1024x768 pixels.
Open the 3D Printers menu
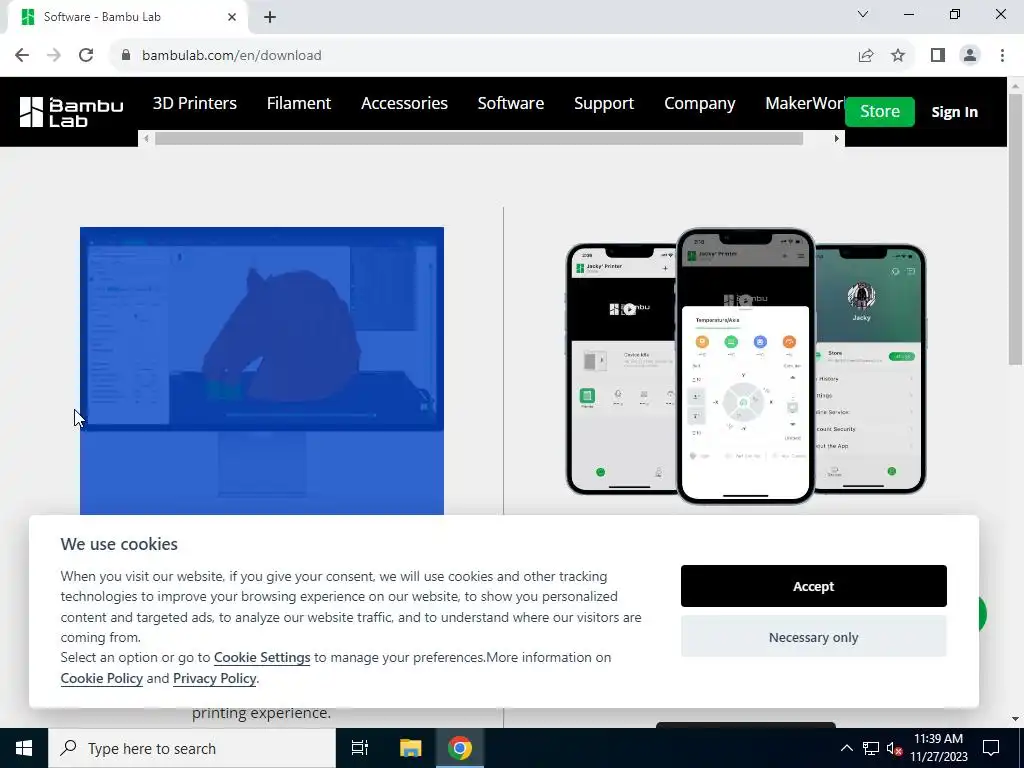click(x=195, y=103)
